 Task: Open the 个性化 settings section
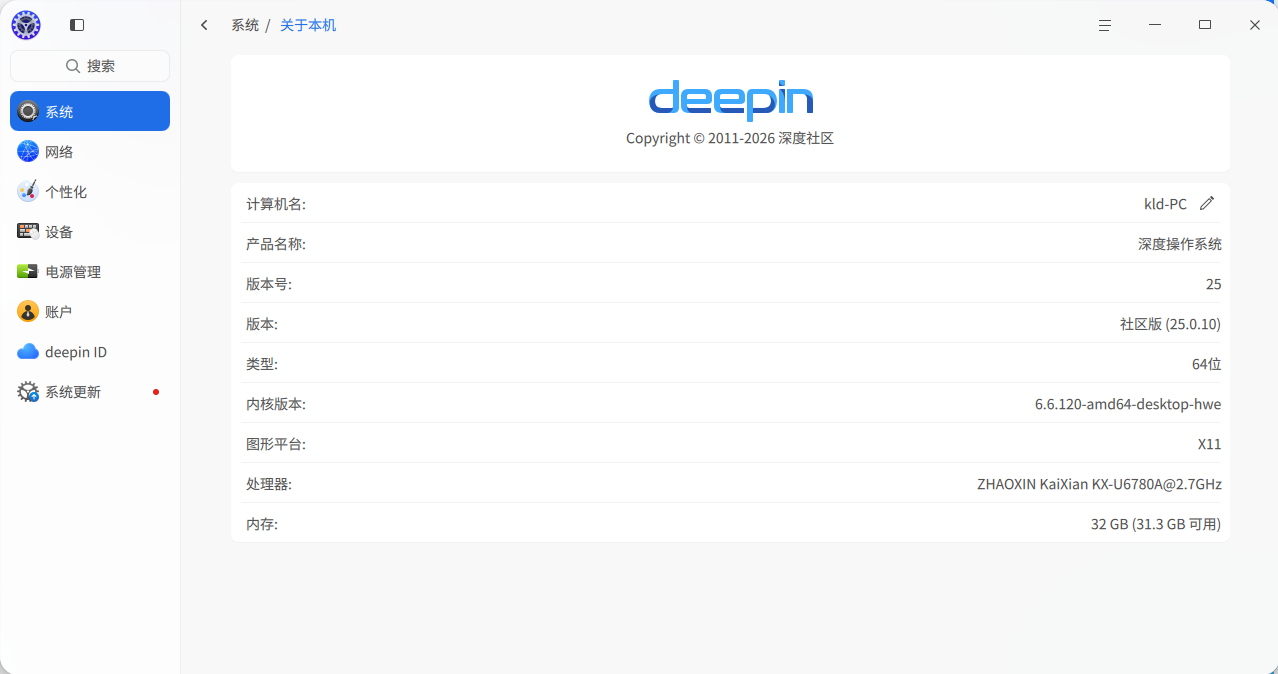coord(90,191)
